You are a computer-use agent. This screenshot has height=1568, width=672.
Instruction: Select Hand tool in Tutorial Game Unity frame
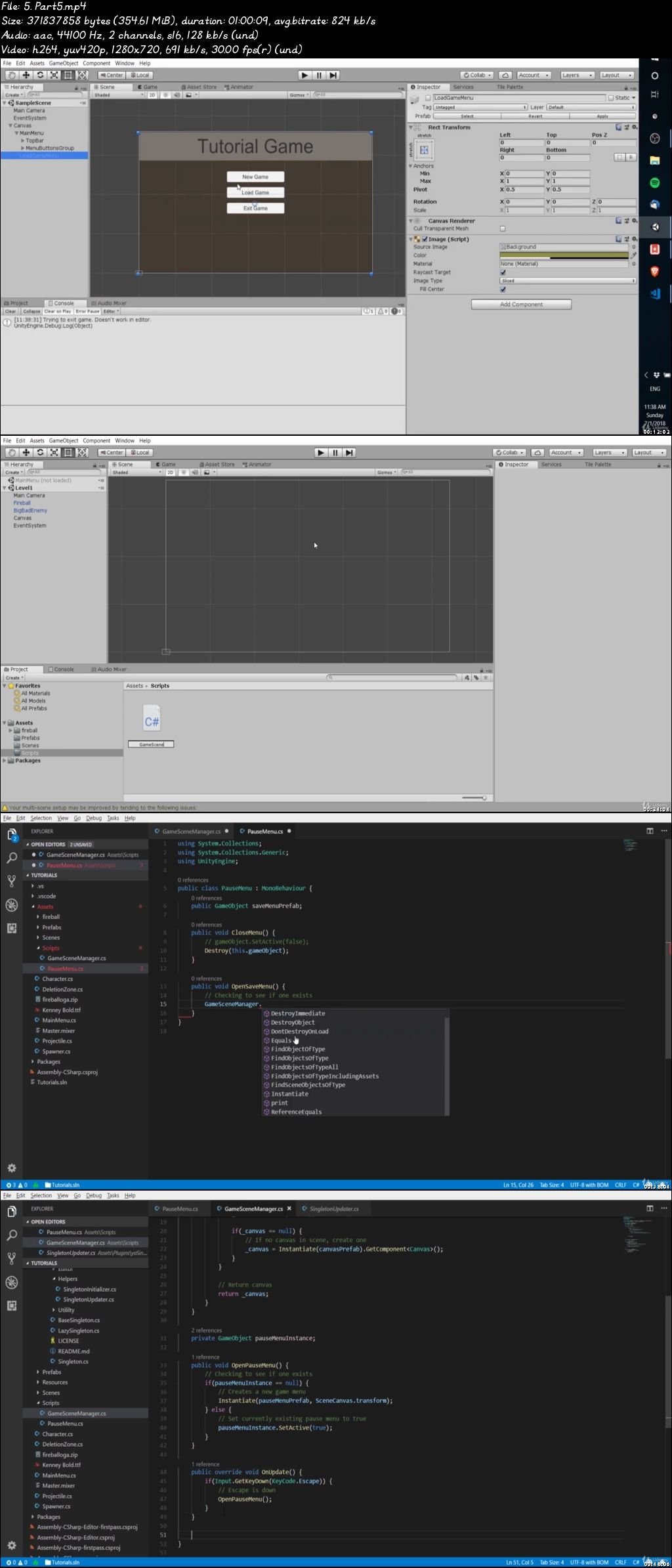pyautogui.click(x=11, y=75)
